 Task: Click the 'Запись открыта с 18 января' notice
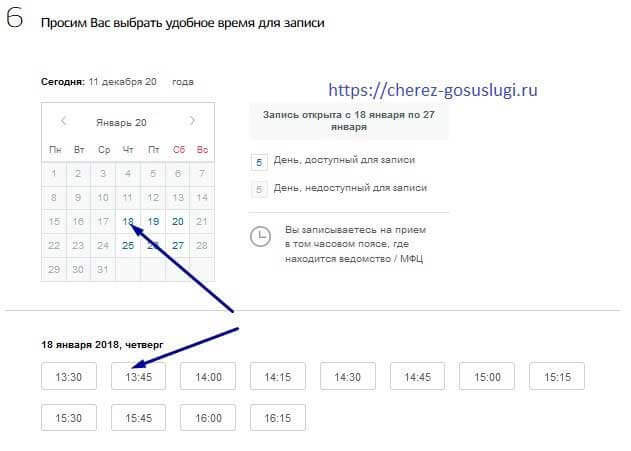(x=349, y=121)
